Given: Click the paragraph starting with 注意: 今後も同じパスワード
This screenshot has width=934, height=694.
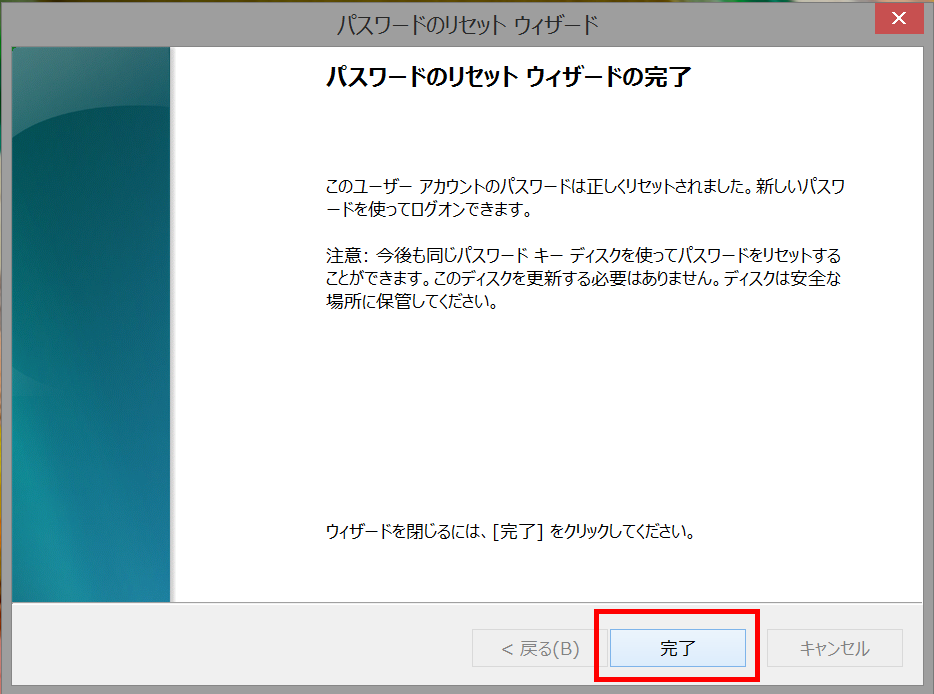Looking at the screenshot, I should click(x=584, y=278).
